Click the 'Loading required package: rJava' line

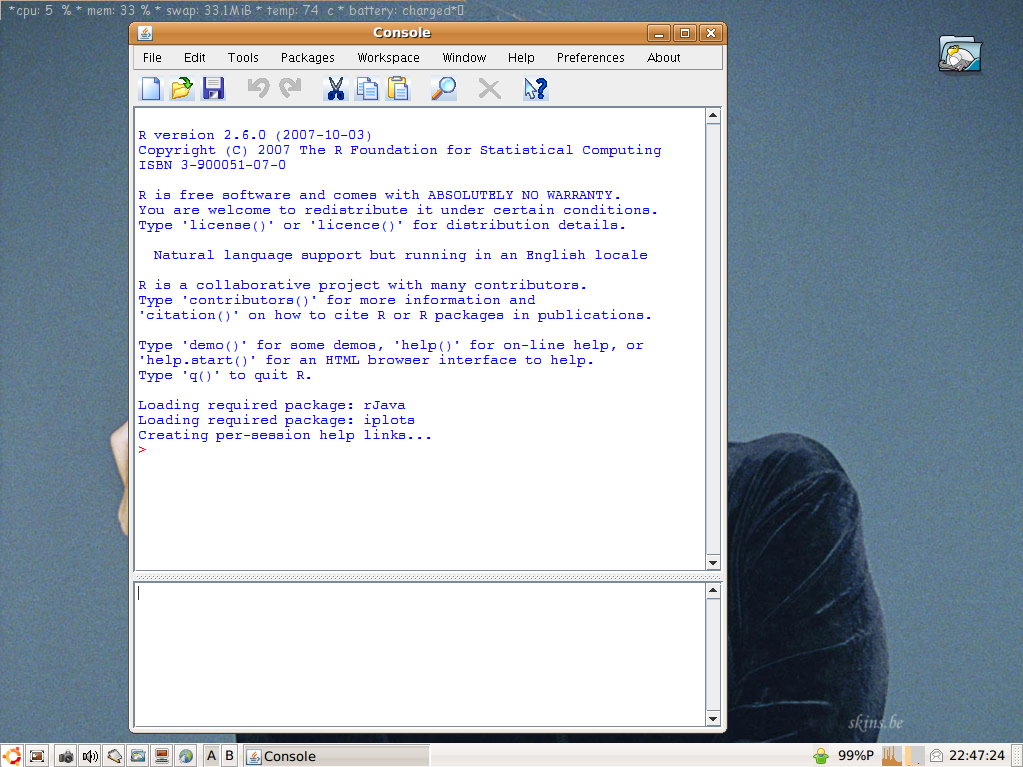[271, 405]
